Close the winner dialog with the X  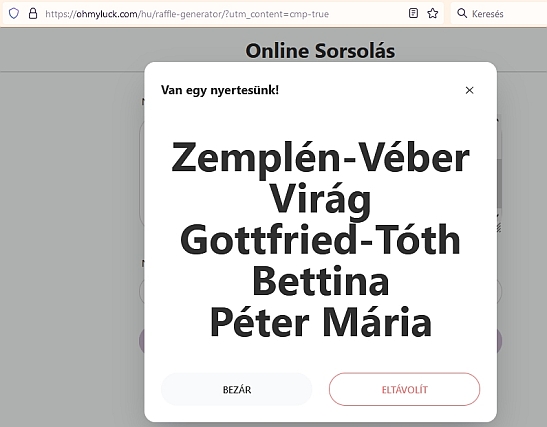[x=470, y=90]
